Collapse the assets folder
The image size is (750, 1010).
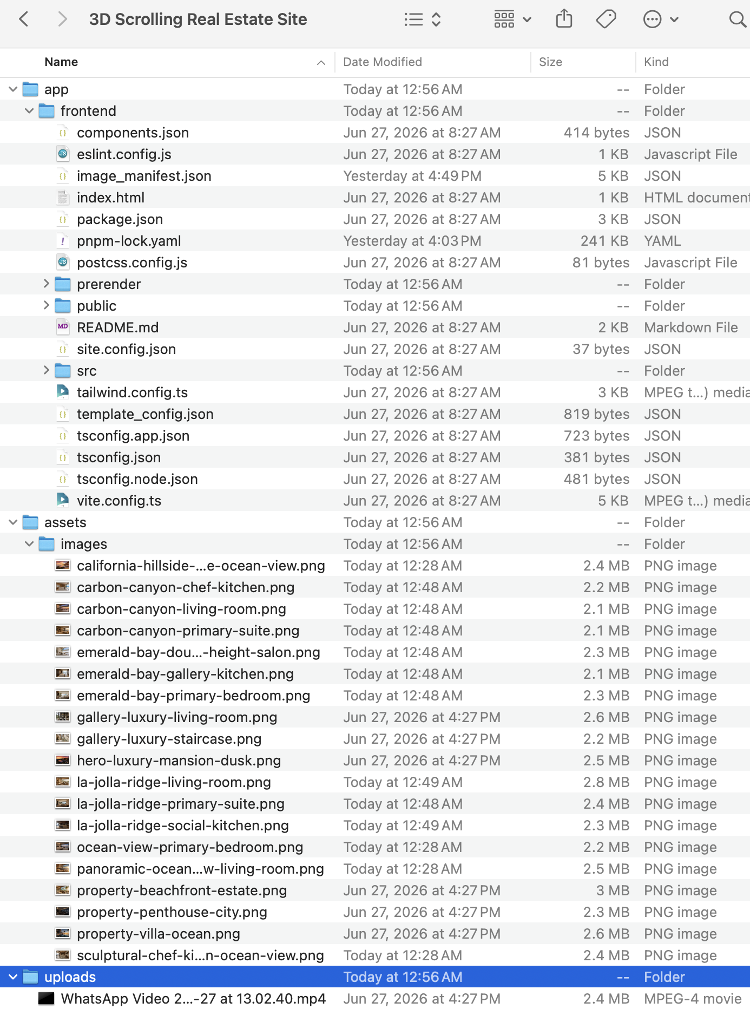click(x=13, y=522)
